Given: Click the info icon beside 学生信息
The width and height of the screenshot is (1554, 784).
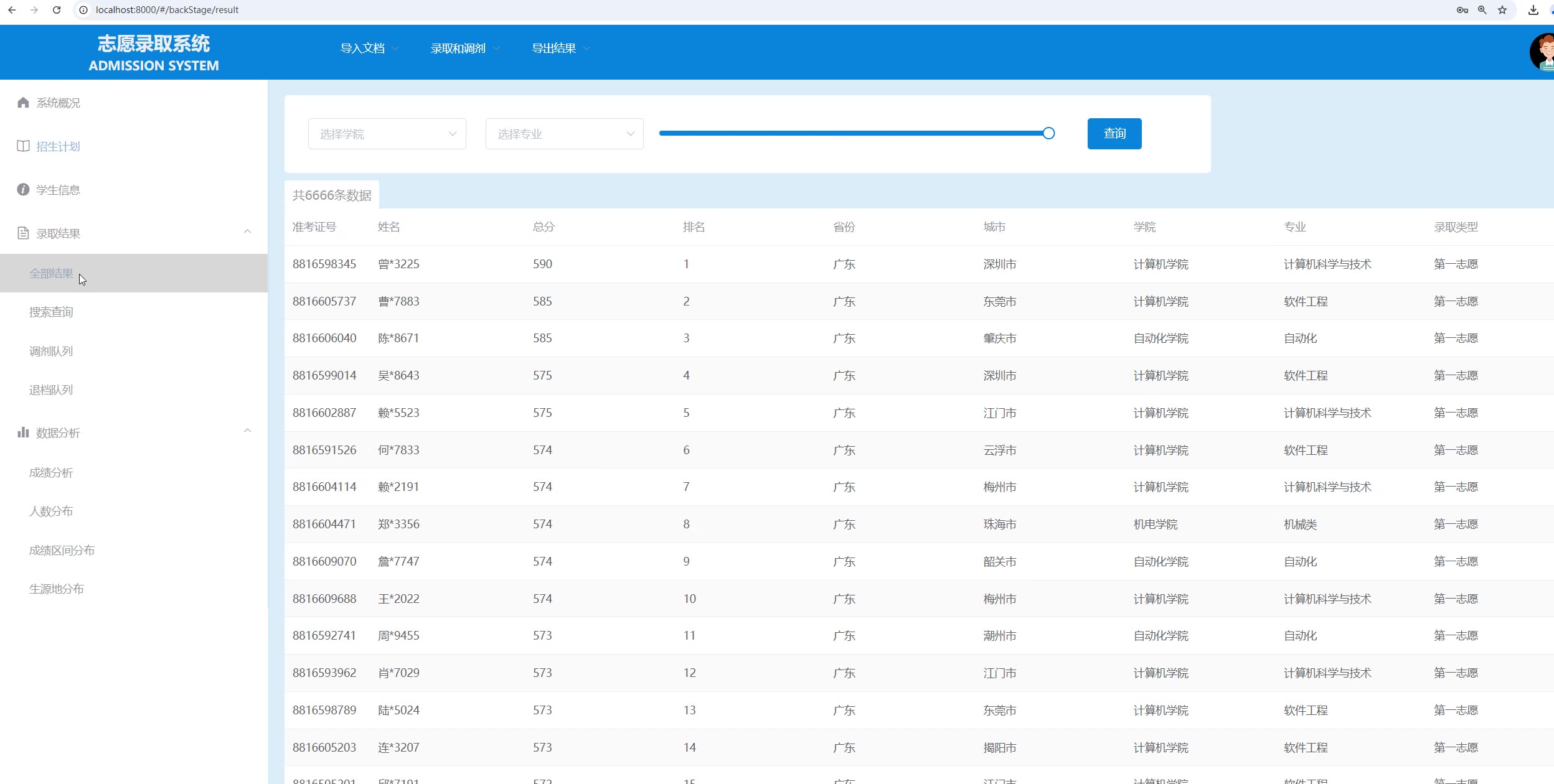Looking at the screenshot, I should [23, 190].
